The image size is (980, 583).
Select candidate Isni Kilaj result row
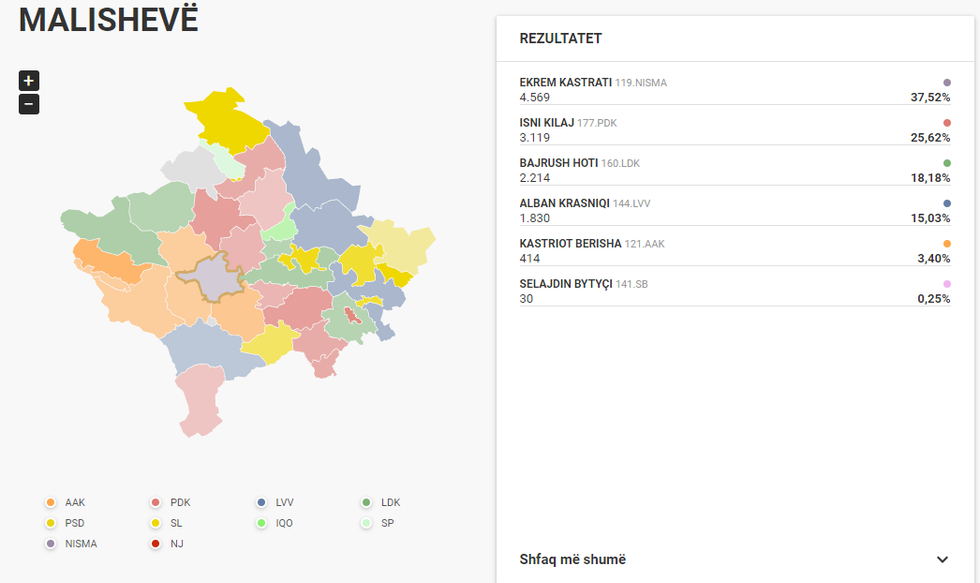pos(734,130)
